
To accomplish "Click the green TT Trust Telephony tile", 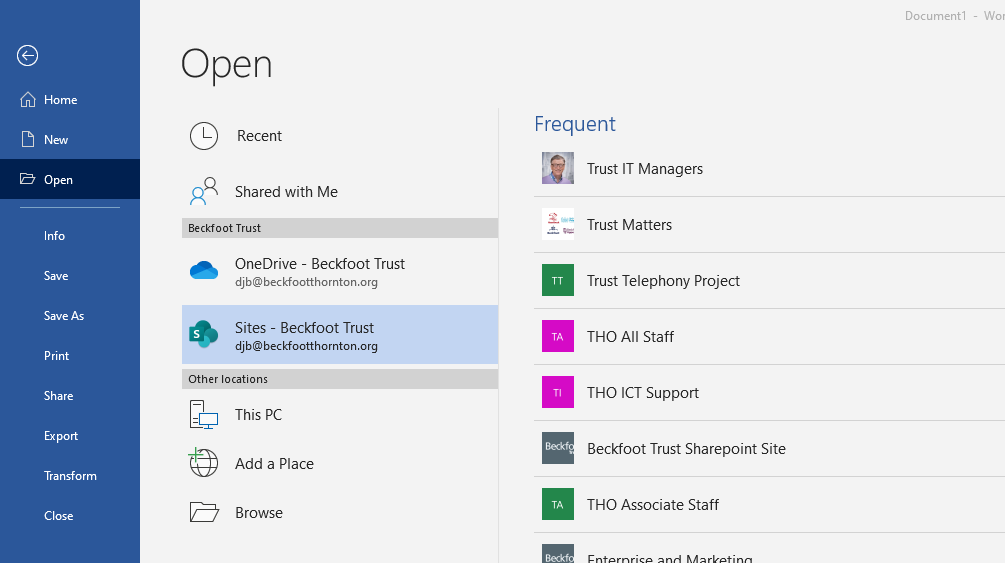I will [558, 280].
